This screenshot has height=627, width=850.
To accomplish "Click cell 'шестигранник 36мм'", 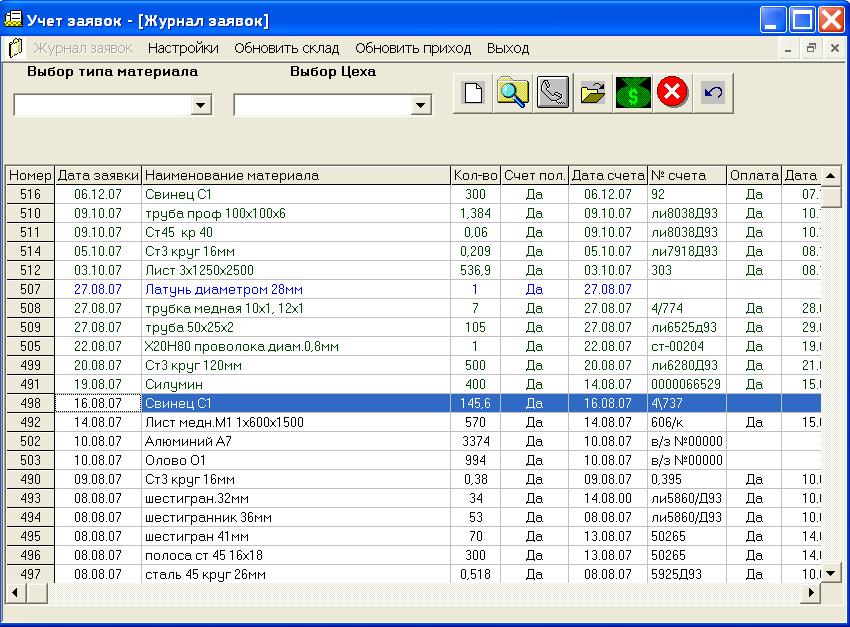I will click(x=296, y=517).
